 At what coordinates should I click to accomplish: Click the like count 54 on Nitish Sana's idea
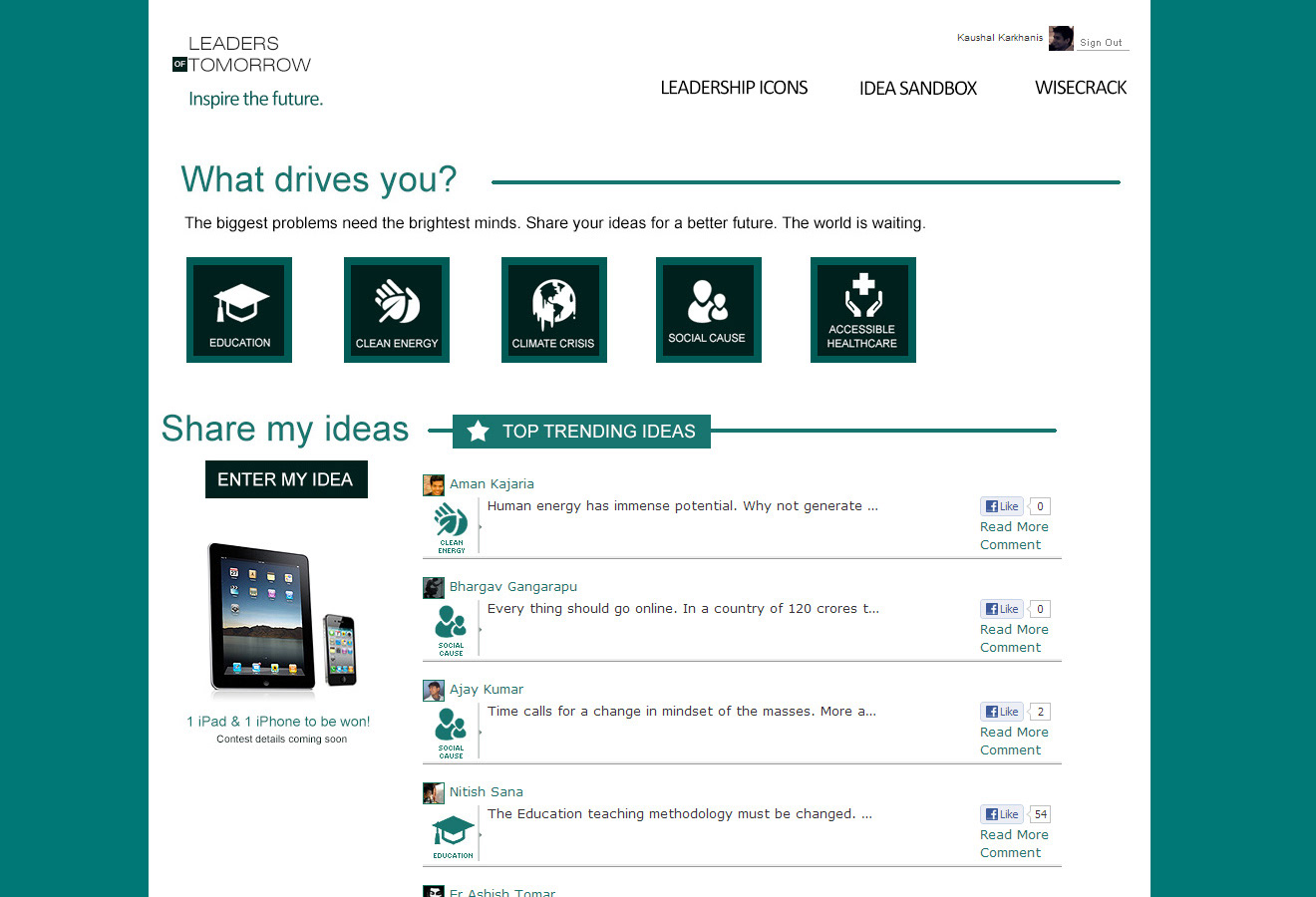[x=1041, y=814]
